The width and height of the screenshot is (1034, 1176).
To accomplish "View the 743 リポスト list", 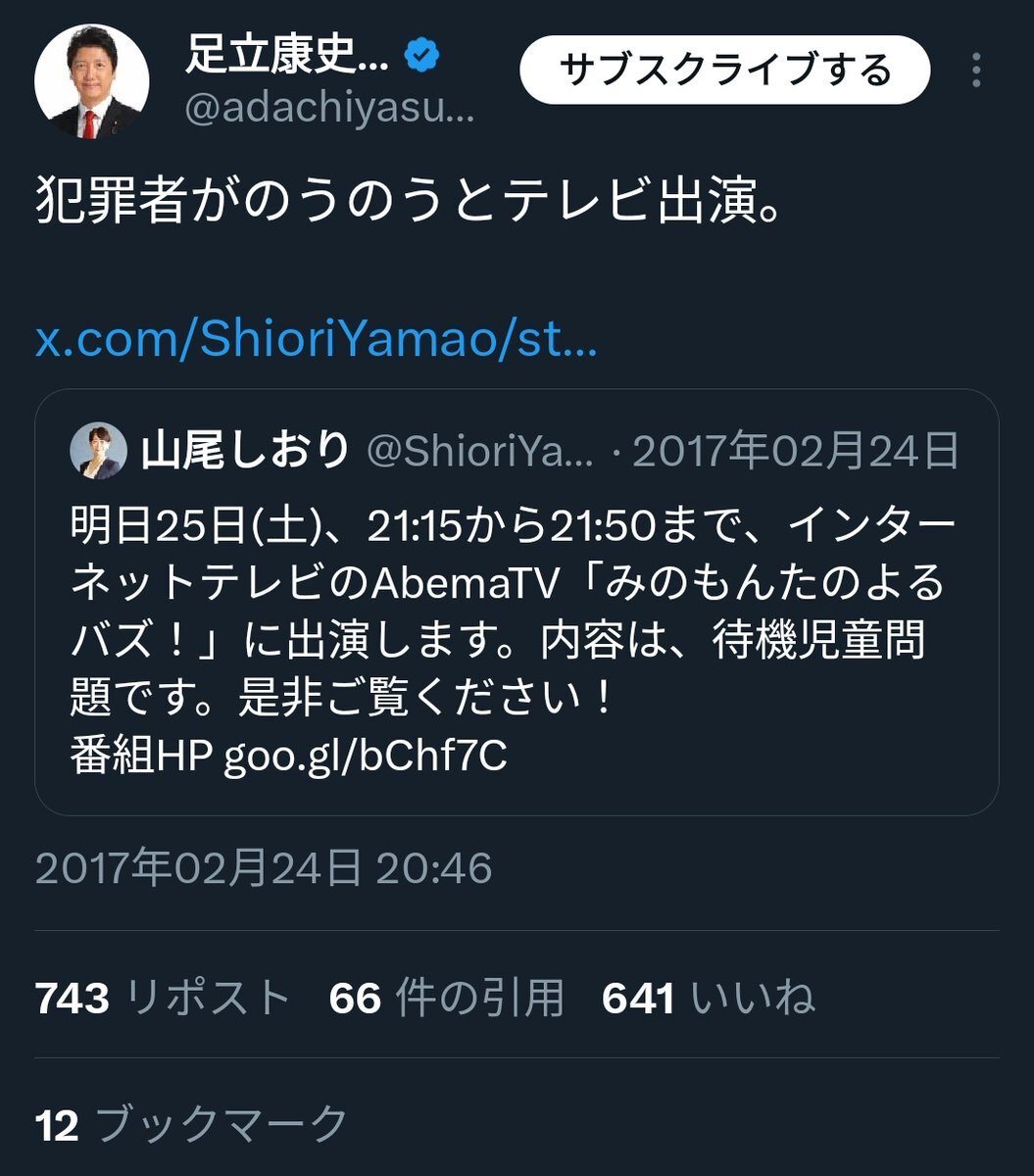I will pos(163,999).
